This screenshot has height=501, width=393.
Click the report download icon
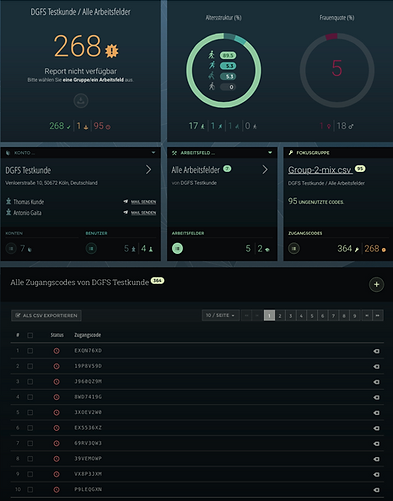click(x=81, y=100)
